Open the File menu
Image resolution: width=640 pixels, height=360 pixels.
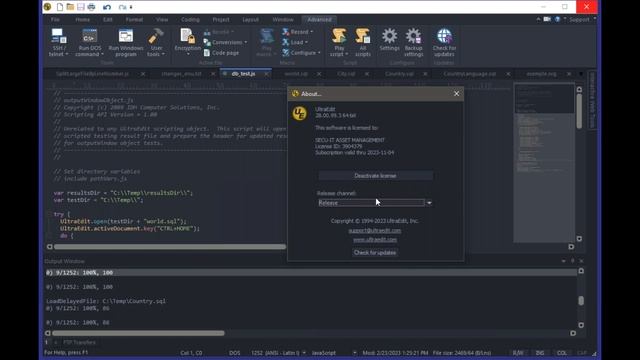55,20
